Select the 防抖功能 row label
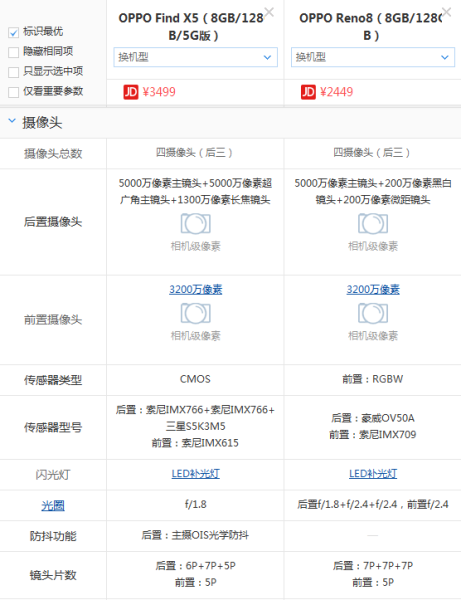 click(x=53, y=536)
